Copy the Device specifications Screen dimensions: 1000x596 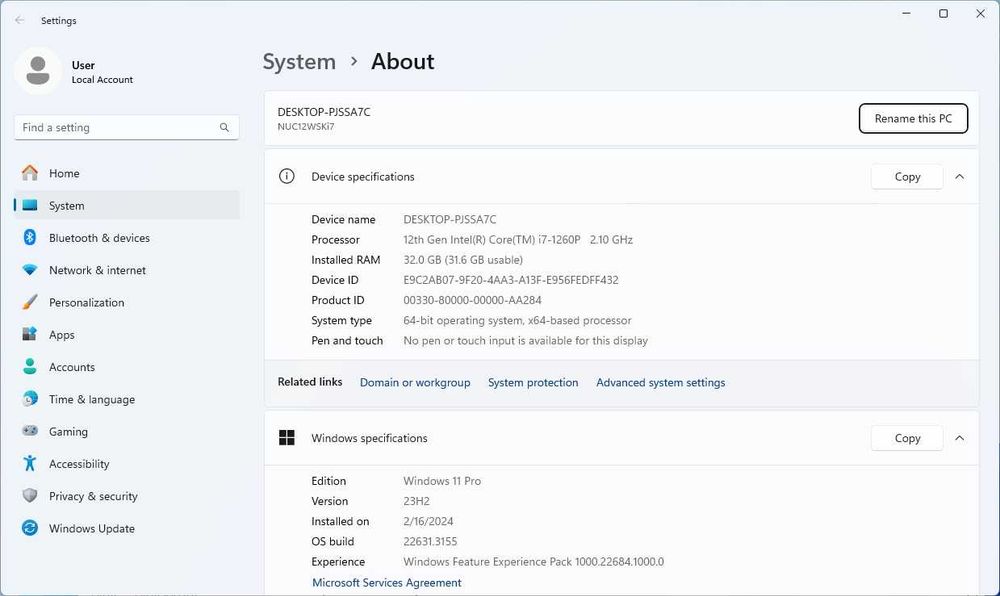(907, 177)
